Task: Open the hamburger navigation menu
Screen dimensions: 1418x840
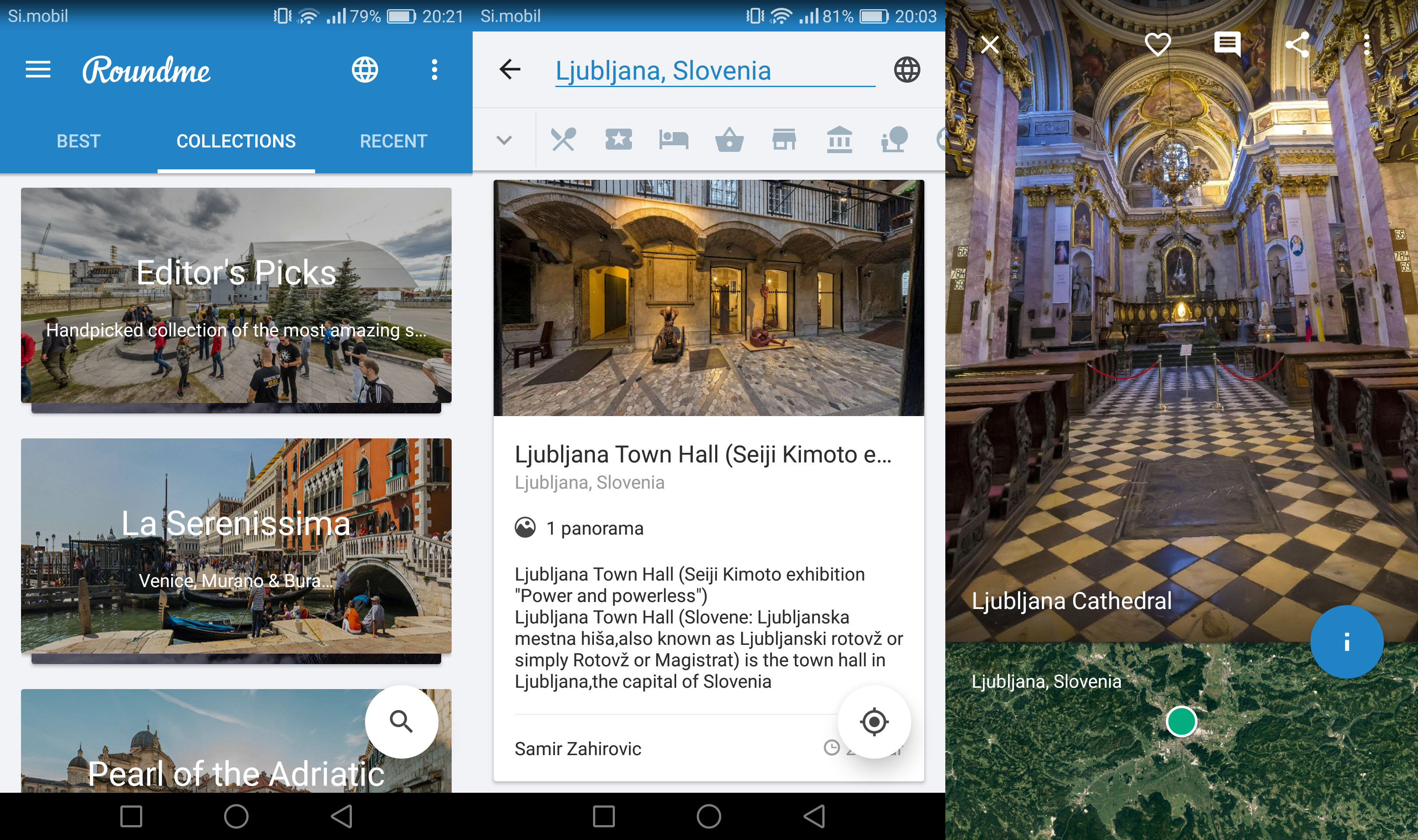Action: pos(38,70)
